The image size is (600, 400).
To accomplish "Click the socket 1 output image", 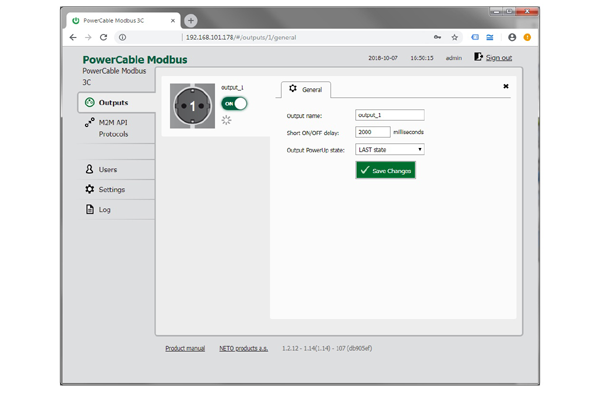I will coord(192,106).
